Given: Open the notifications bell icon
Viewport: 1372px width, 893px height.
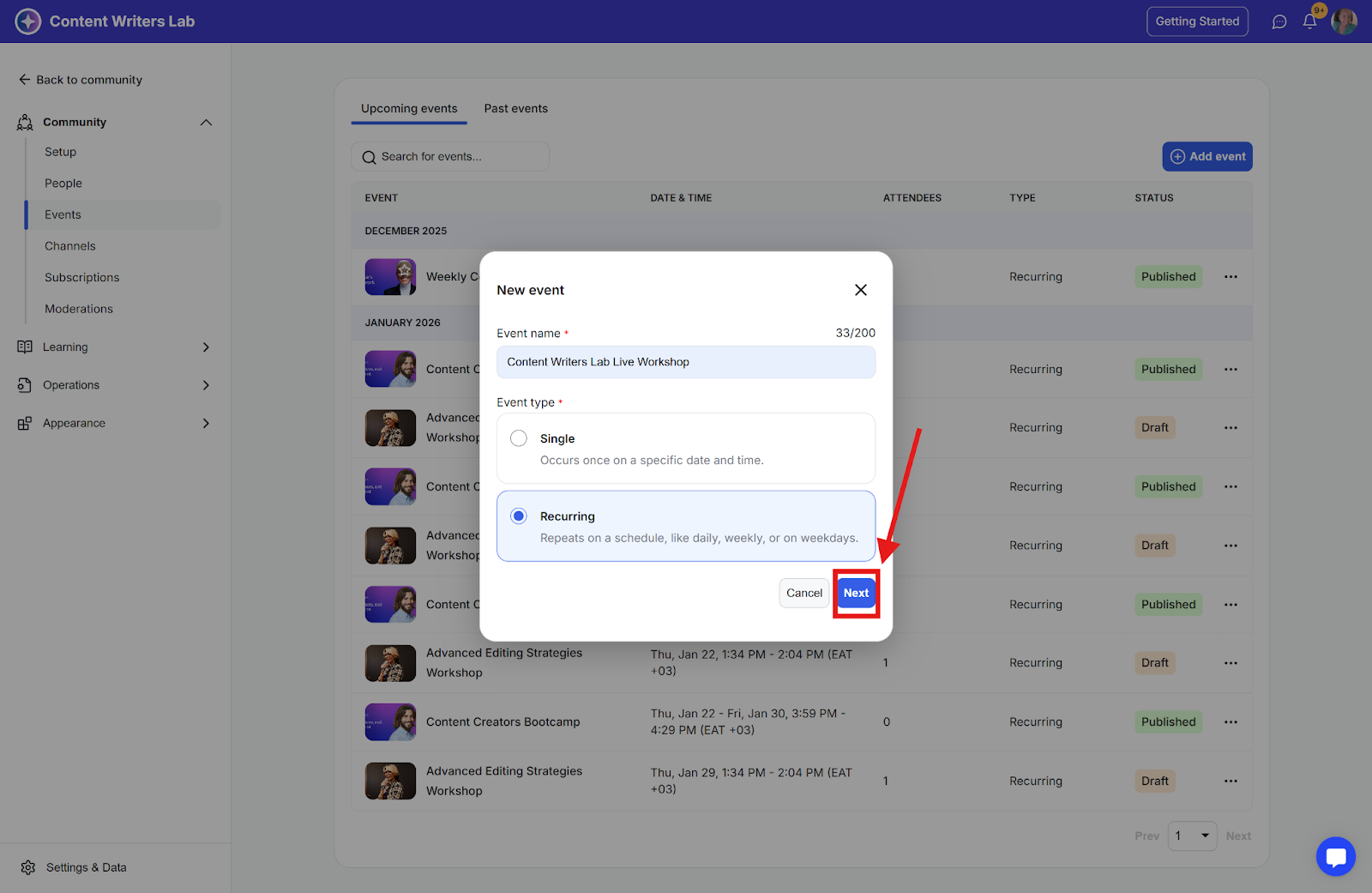Looking at the screenshot, I should (1309, 21).
